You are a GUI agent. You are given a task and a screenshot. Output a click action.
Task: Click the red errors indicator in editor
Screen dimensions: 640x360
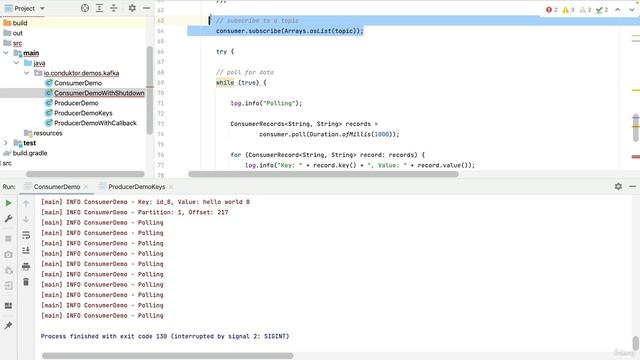coord(551,10)
